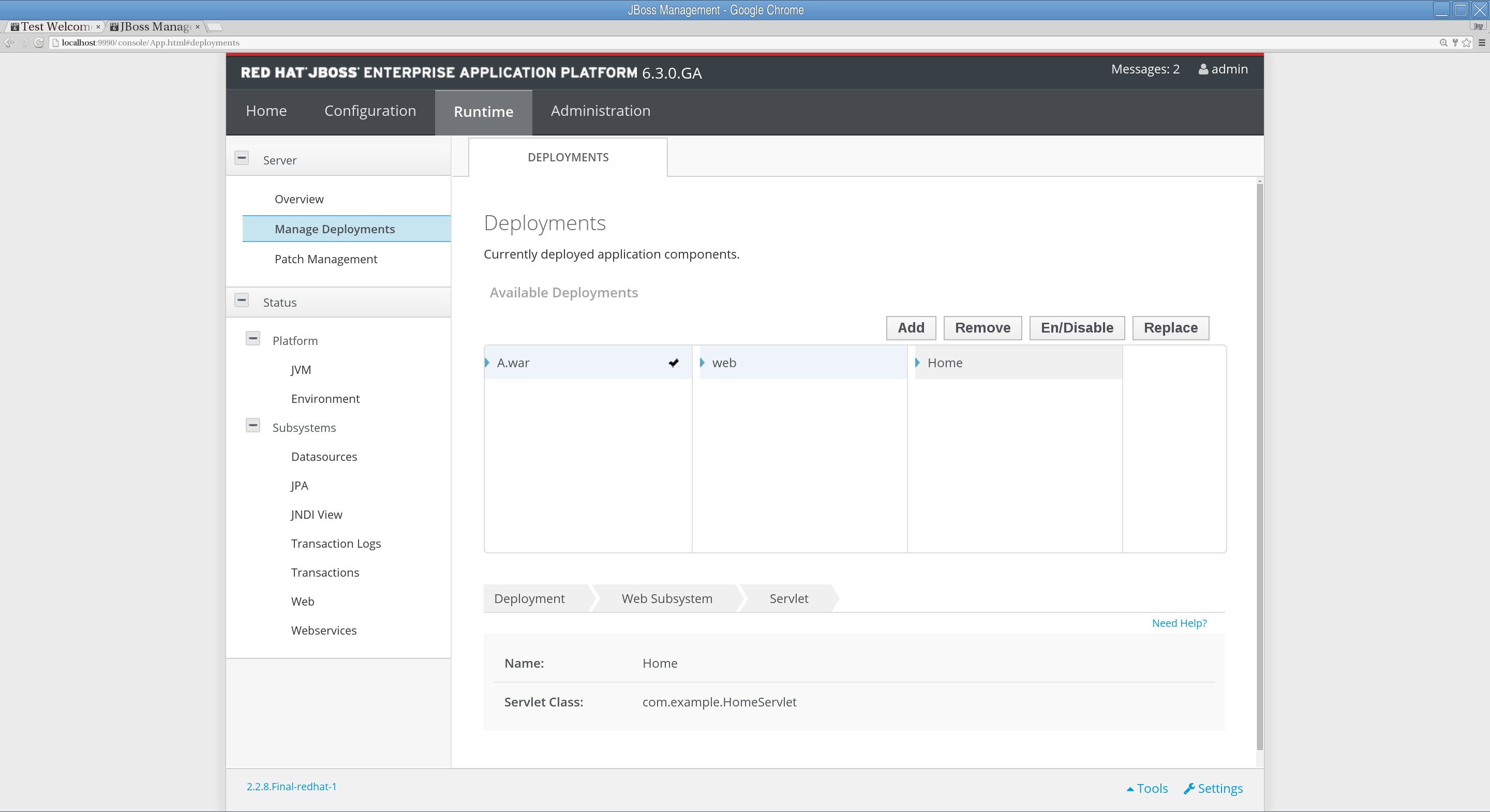1490x812 pixels.
Task: Select the DEPLOYMENTS tab
Action: point(568,157)
